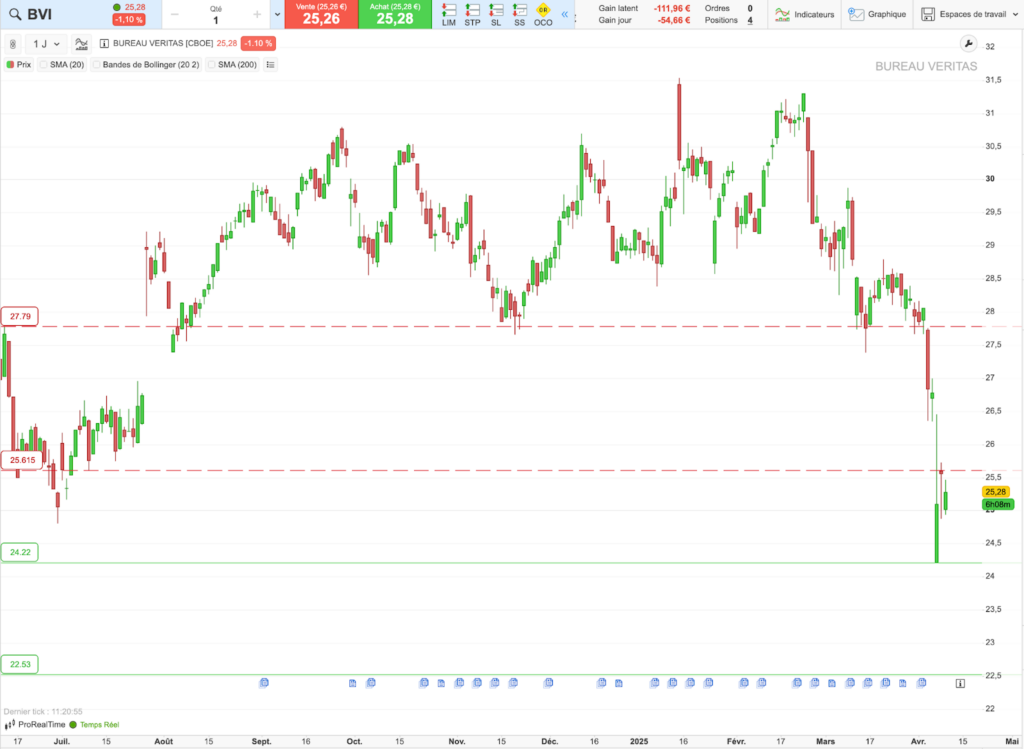The height and width of the screenshot is (749, 1024).
Task: Select the 24.22 green support line label
Action: click(20, 552)
